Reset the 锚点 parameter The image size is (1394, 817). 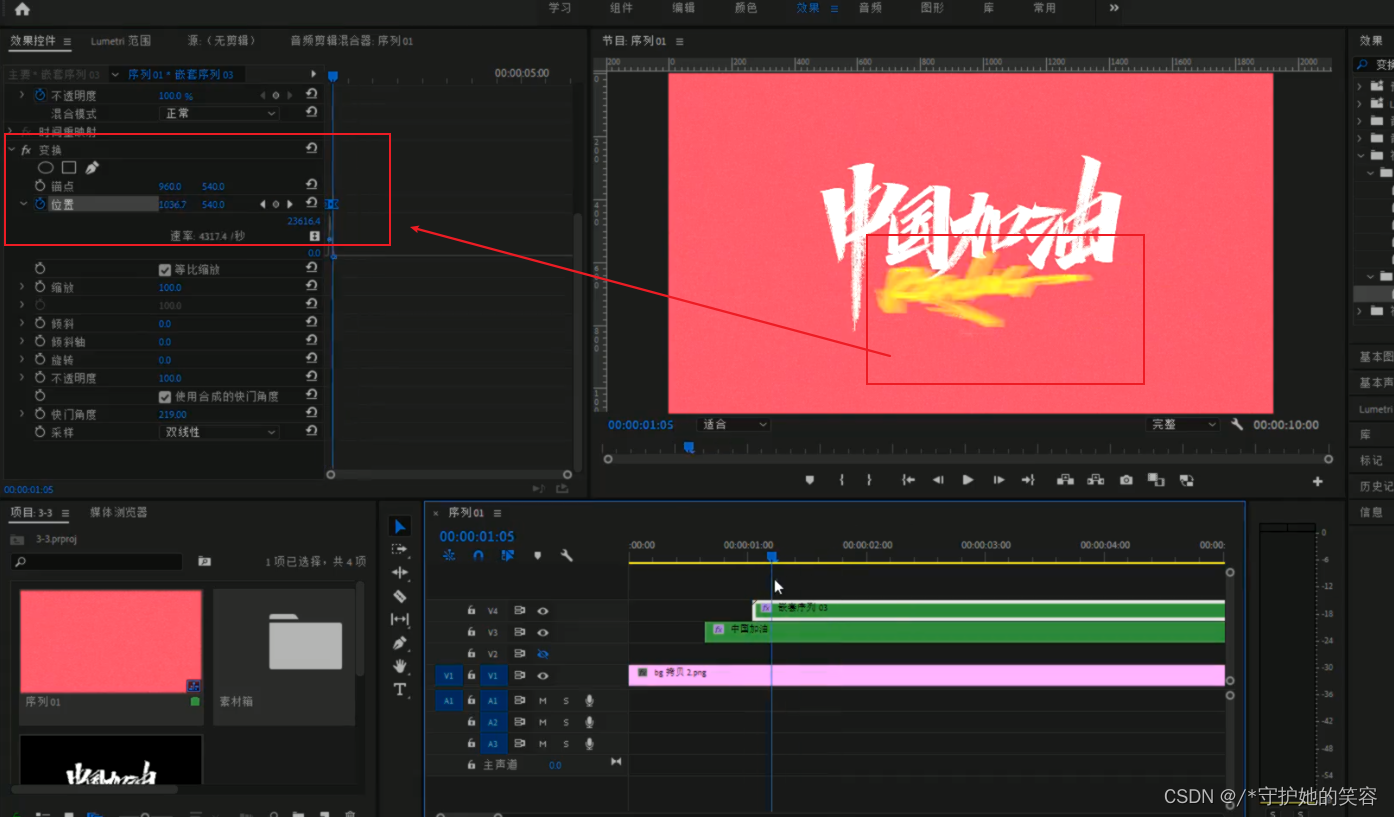312,185
